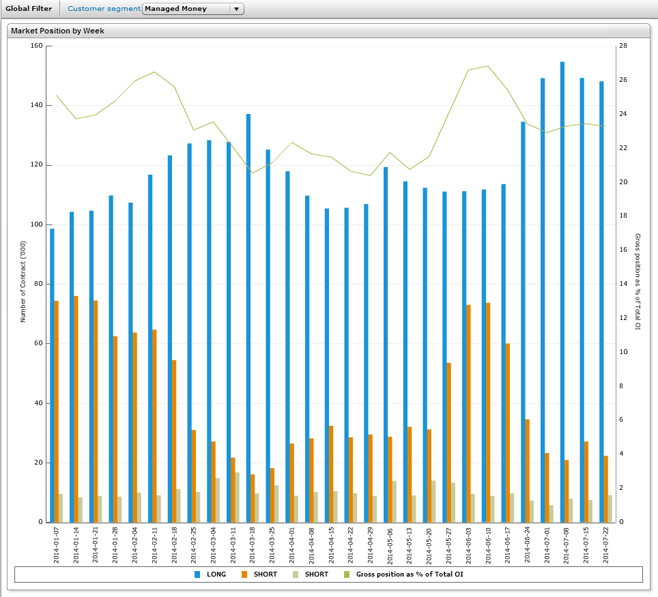Open the Customer segment Managed Money dropdown

tap(193, 8)
